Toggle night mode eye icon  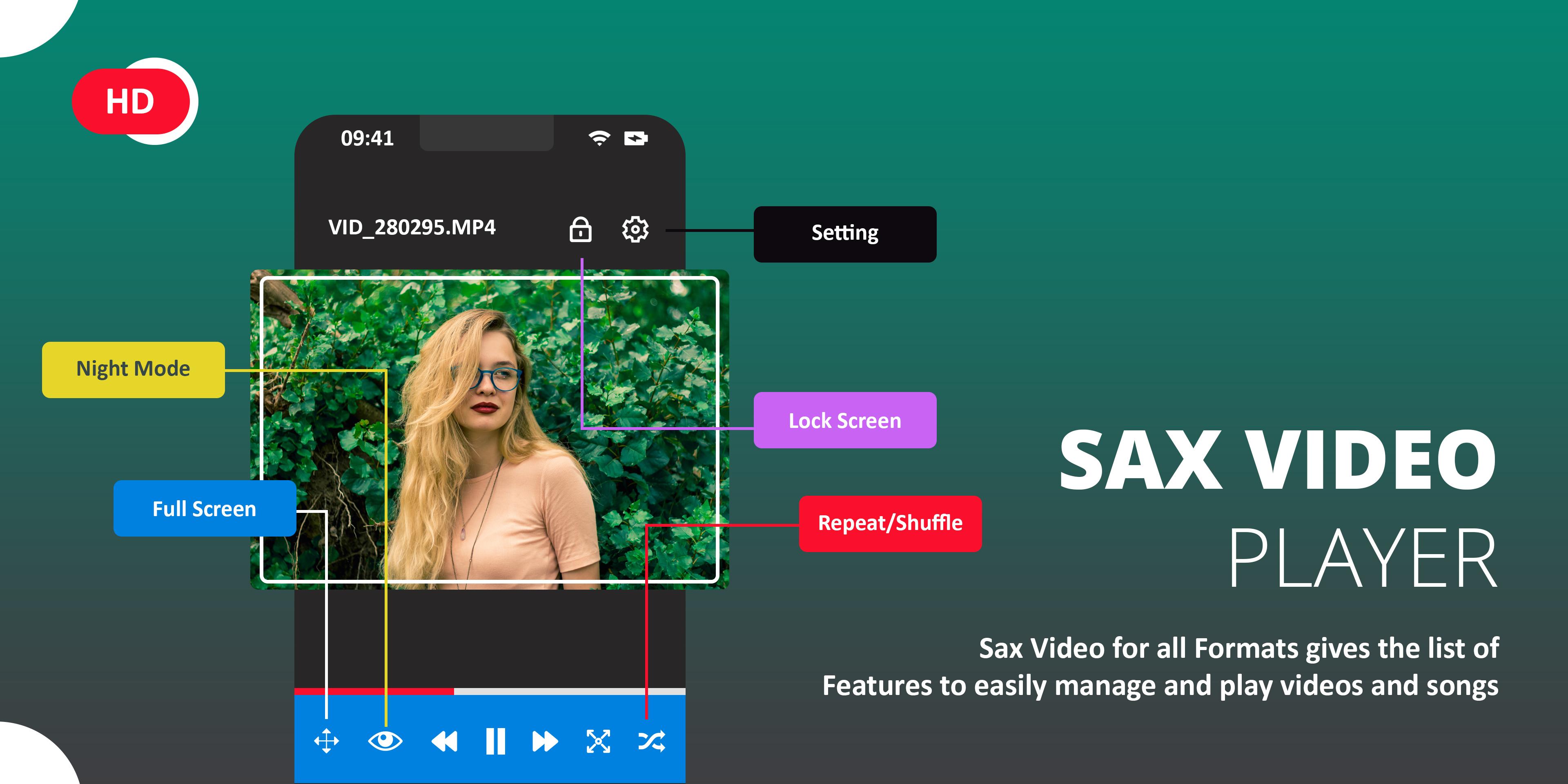pos(385,741)
